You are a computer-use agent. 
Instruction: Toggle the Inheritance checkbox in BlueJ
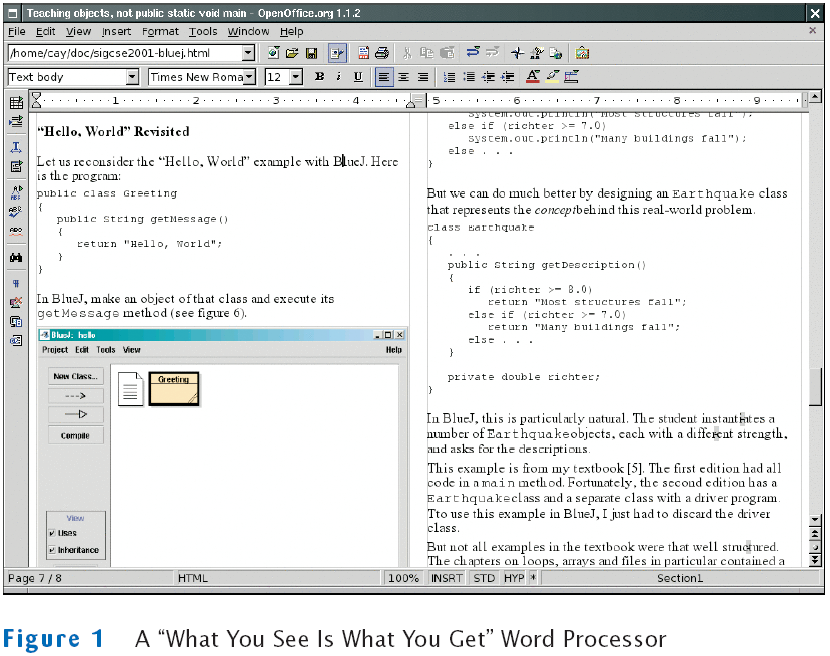(x=52, y=550)
